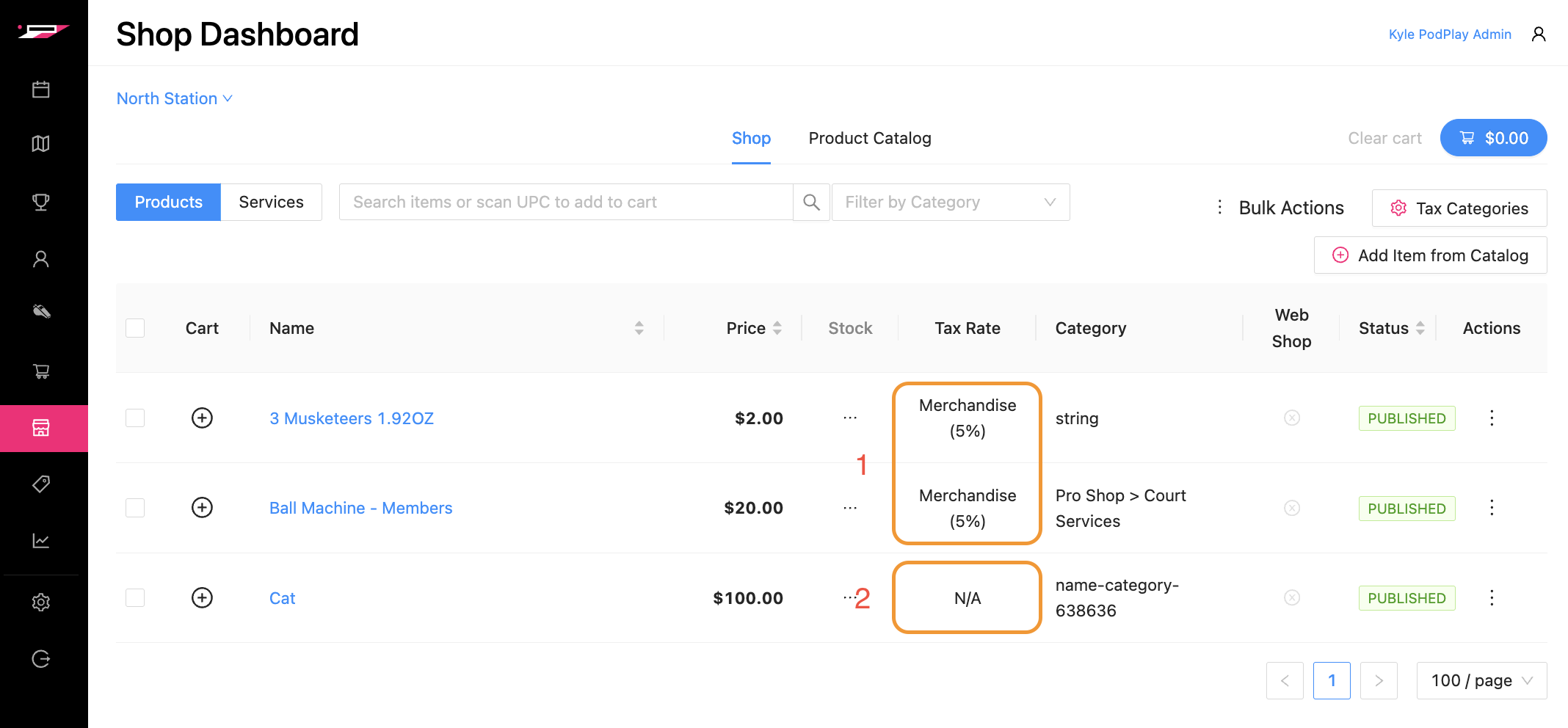Viewport: 1568px width, 728px height.
Task: Toggle the select-all header checkbox
Action: (x=135, y=328)
